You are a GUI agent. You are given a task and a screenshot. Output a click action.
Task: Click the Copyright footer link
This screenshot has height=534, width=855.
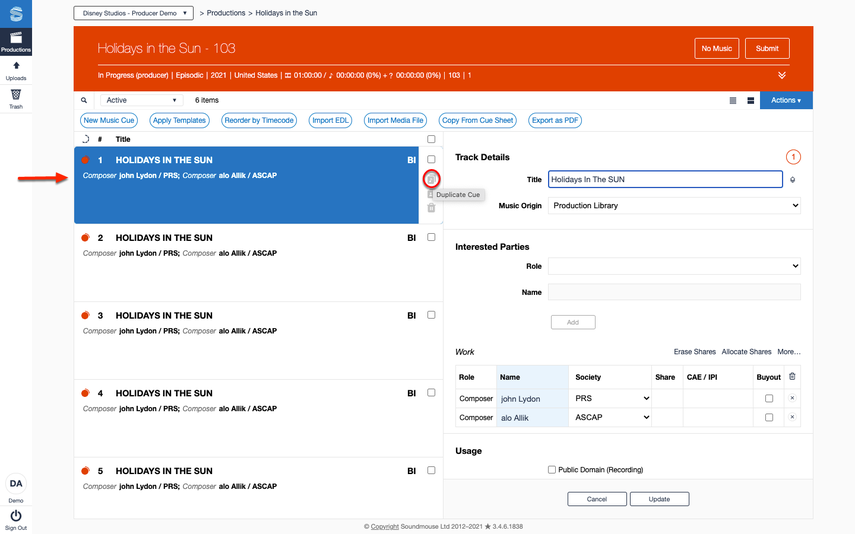point(385,527)
